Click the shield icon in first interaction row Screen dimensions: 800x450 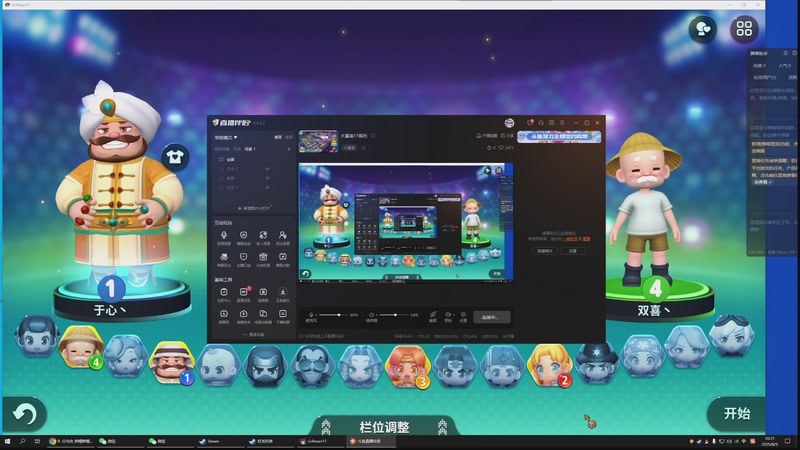243,237
